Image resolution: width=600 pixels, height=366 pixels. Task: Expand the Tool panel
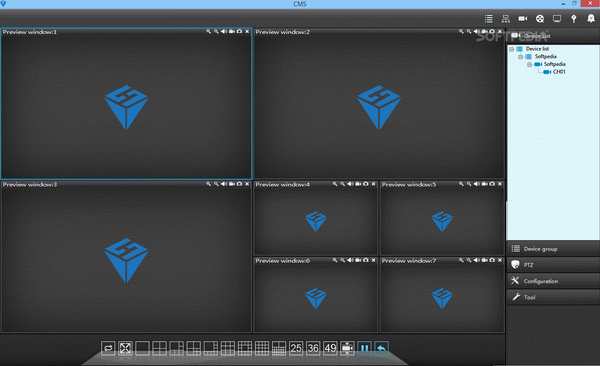pyautogui.click(x=553, y=297)
